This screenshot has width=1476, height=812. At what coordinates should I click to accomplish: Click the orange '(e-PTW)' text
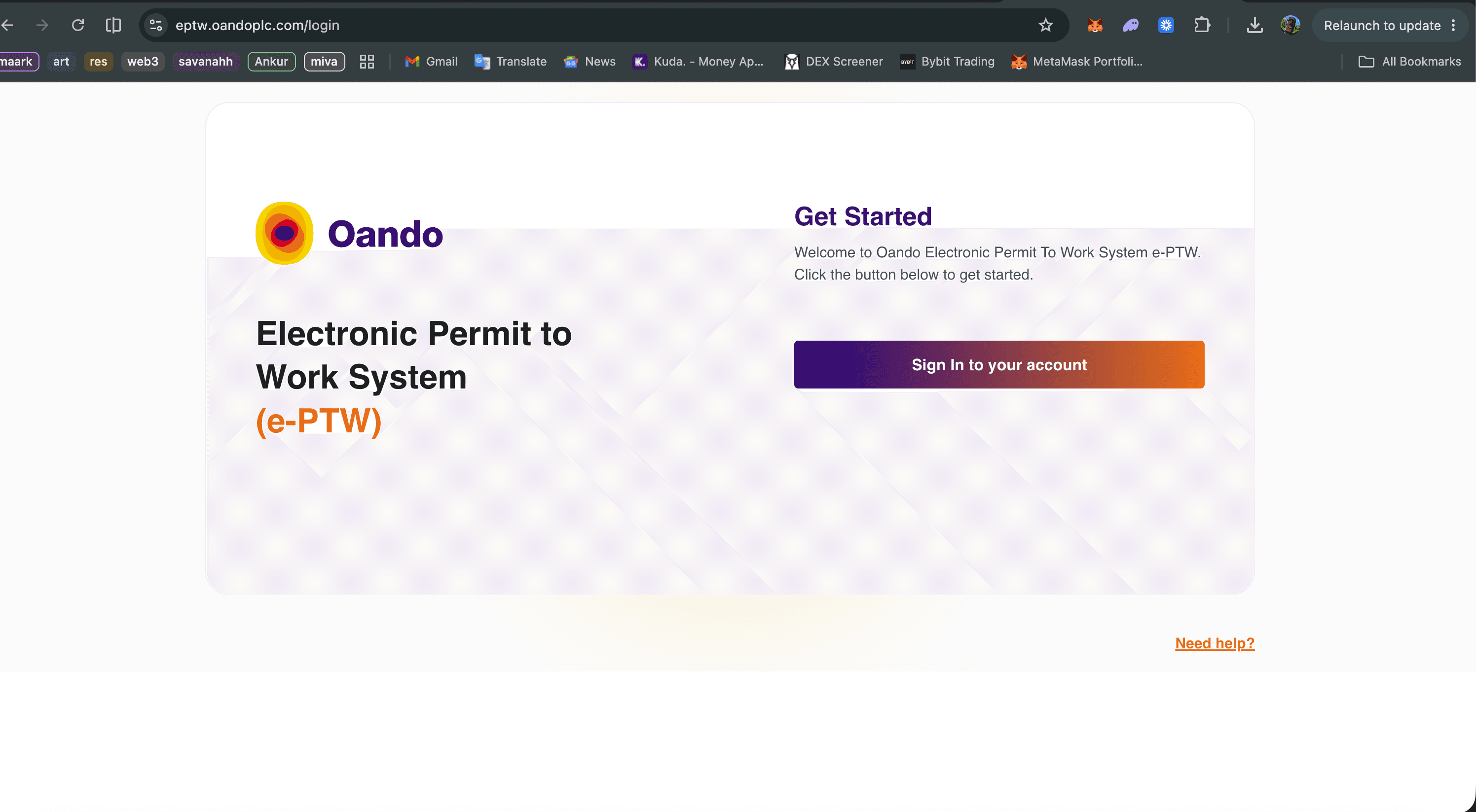pyautogui.click(x=319, y=421)
